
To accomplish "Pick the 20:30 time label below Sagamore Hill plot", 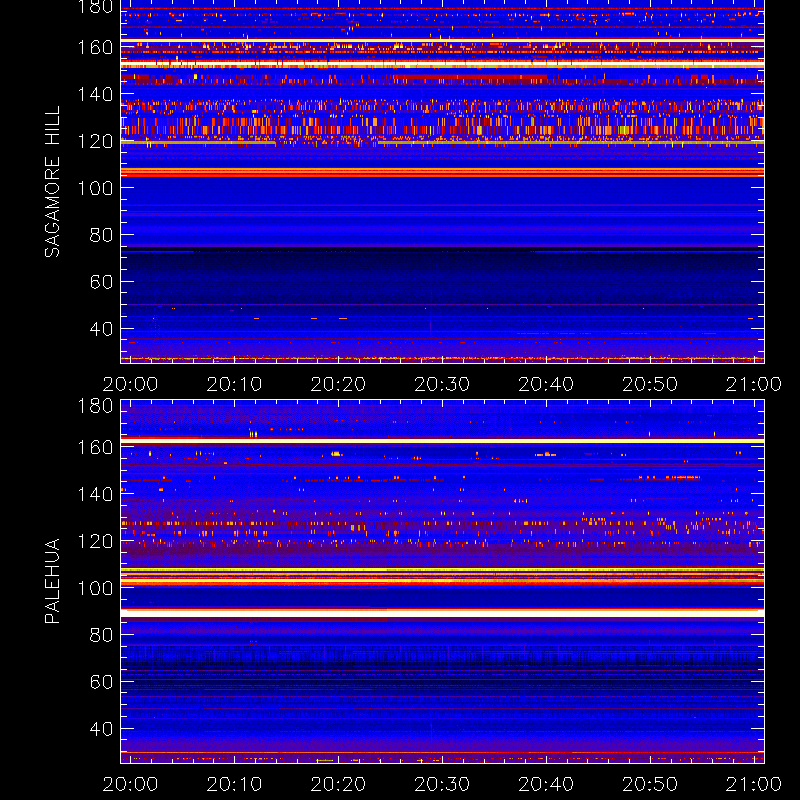I will 442,384.
